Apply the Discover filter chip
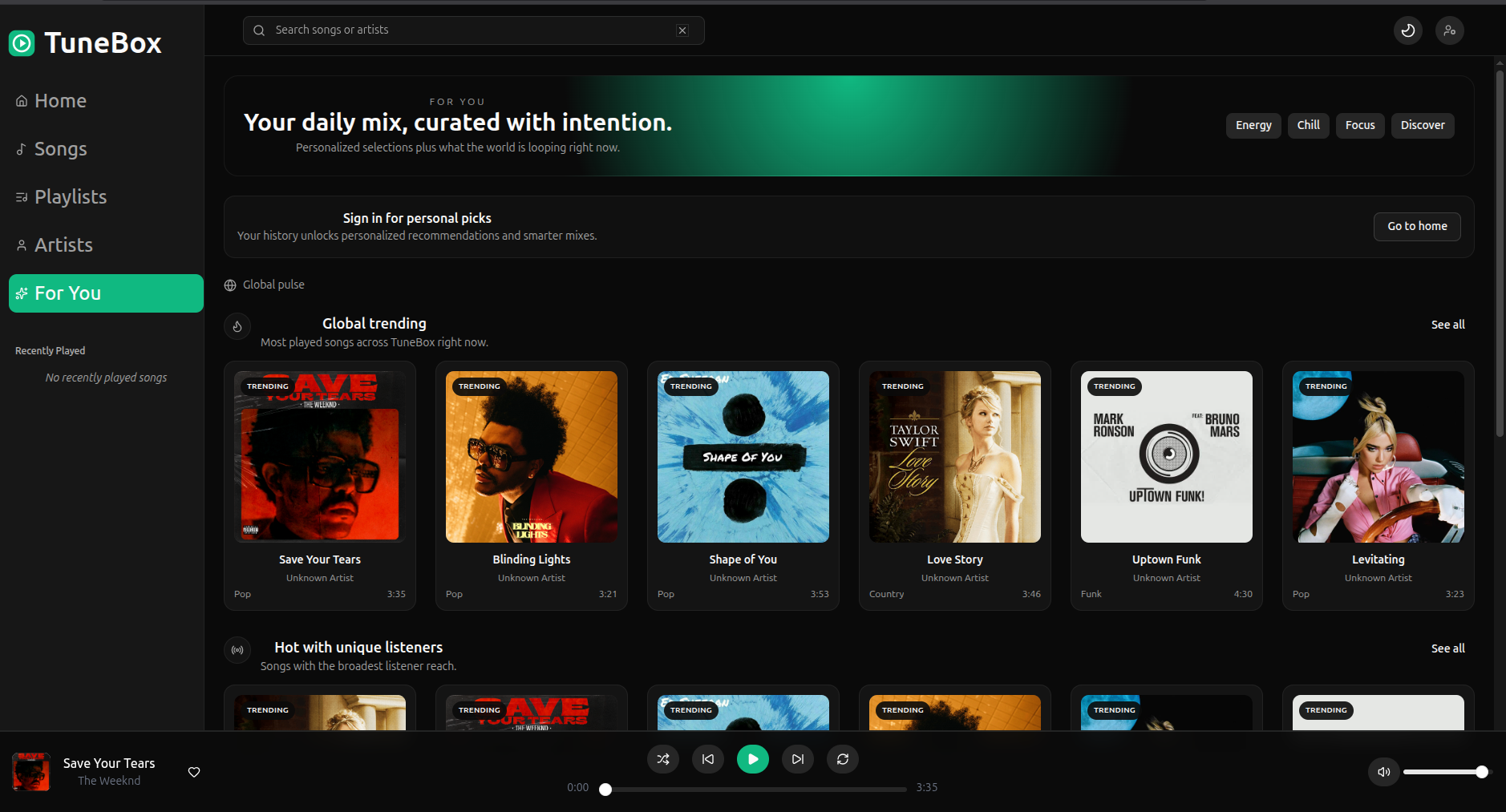Image resolution: width=1506 pixels, height=812 pixels. click(x=1422, y=125)
